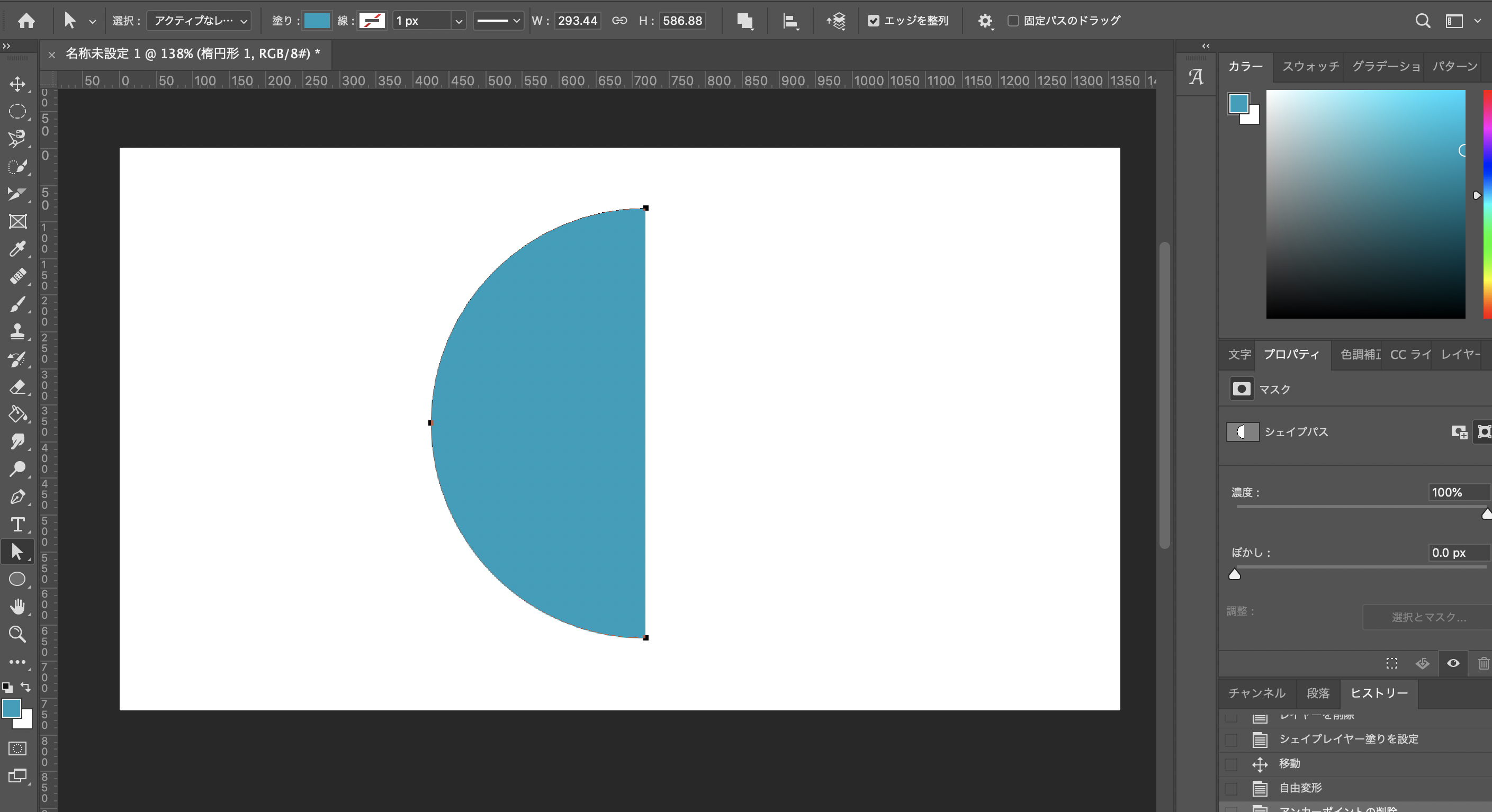The image size is (1492, 812).
Task: Open the stroke line style dropdown
Action: pyautogui.click(x=498, y=21)
